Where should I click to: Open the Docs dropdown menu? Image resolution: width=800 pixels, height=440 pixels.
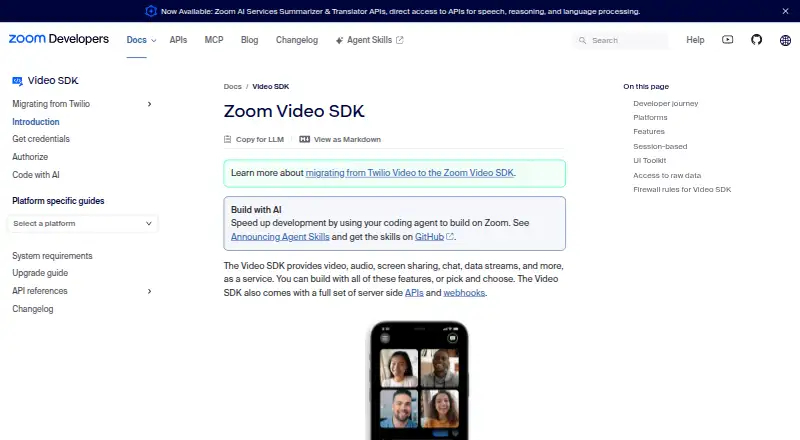pyautogui.click(x=141, y=40)
